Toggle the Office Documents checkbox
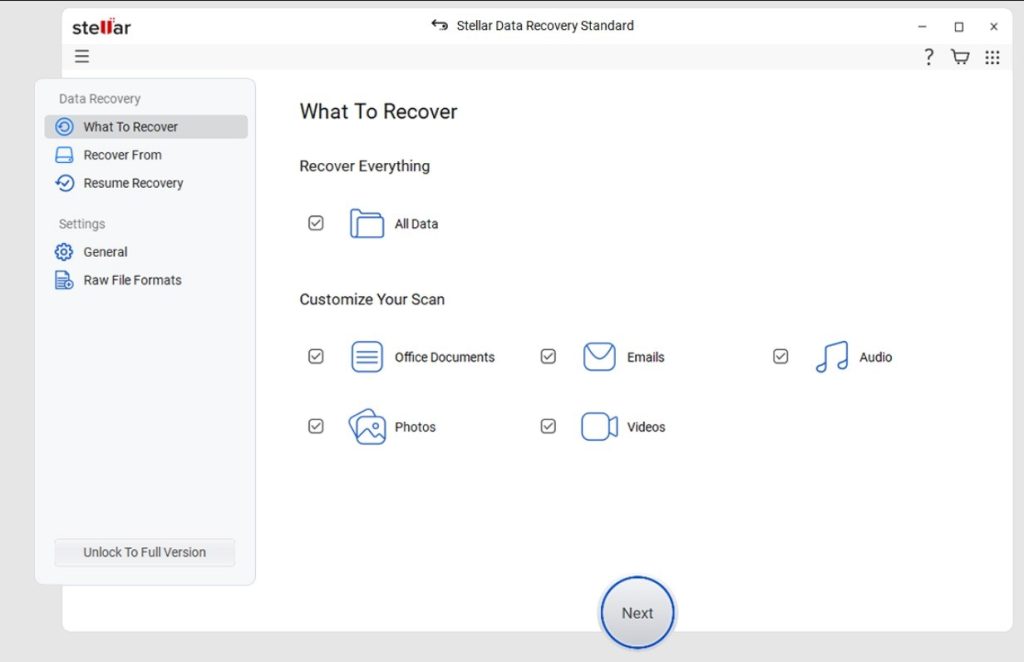 pyautogui.click(x=316, y=357)
